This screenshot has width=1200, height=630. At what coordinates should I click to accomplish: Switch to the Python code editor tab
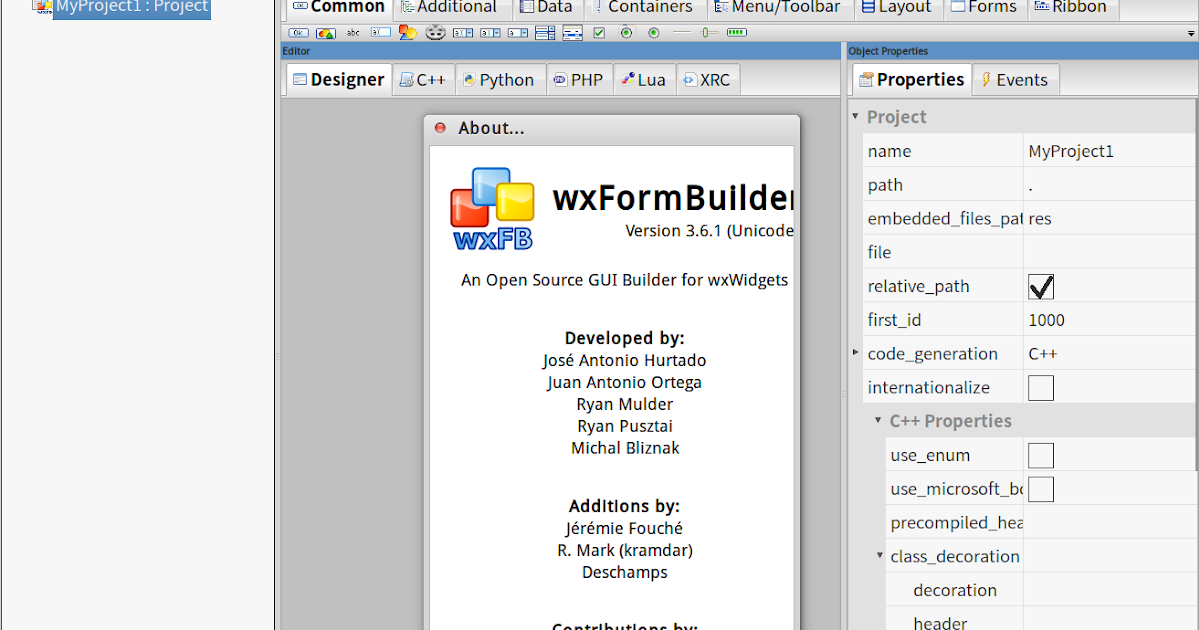[500, 79]
